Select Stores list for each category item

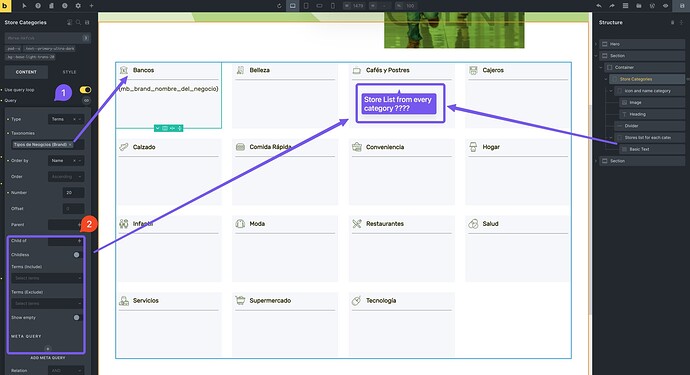click(650, 138)
